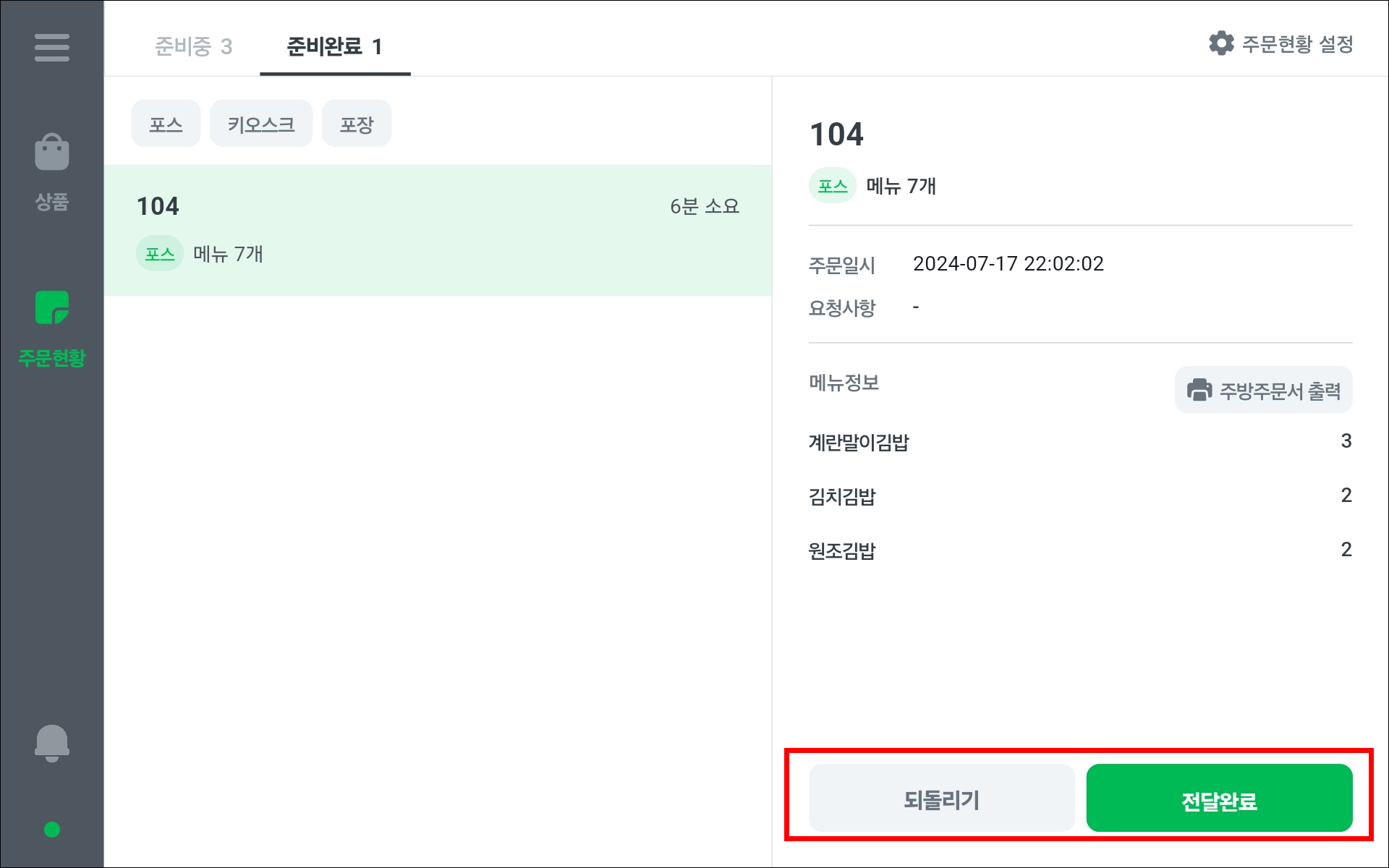Open 상품 shopping bag icon
This screenshot has height=868, width=1389.
(51, 153)
